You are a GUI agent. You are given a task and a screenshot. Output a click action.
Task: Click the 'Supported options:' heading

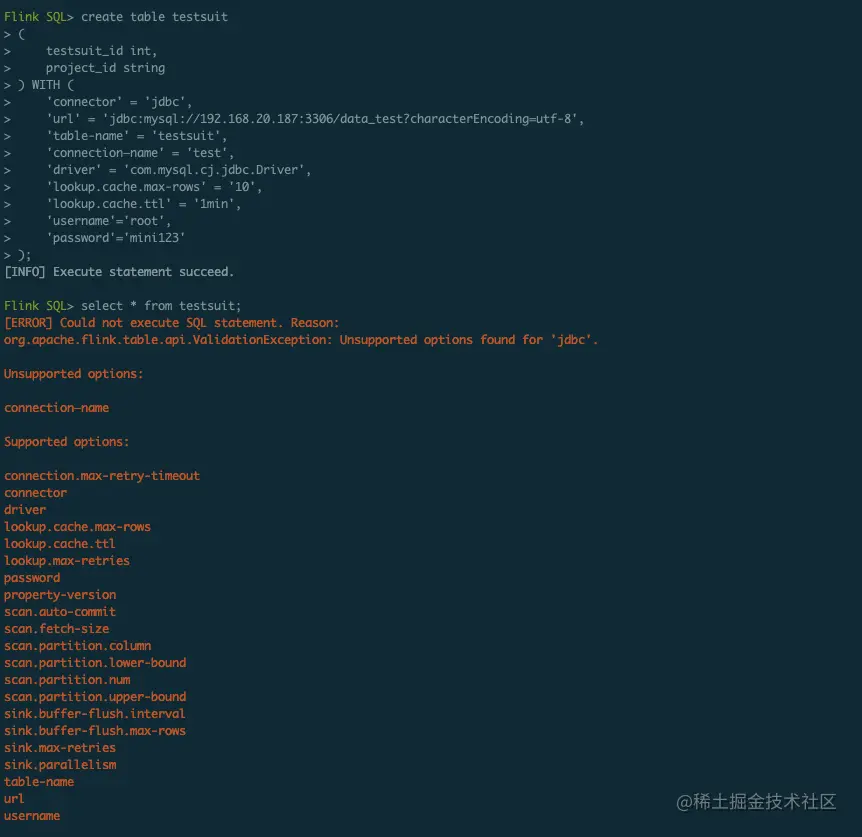(67, 442)
